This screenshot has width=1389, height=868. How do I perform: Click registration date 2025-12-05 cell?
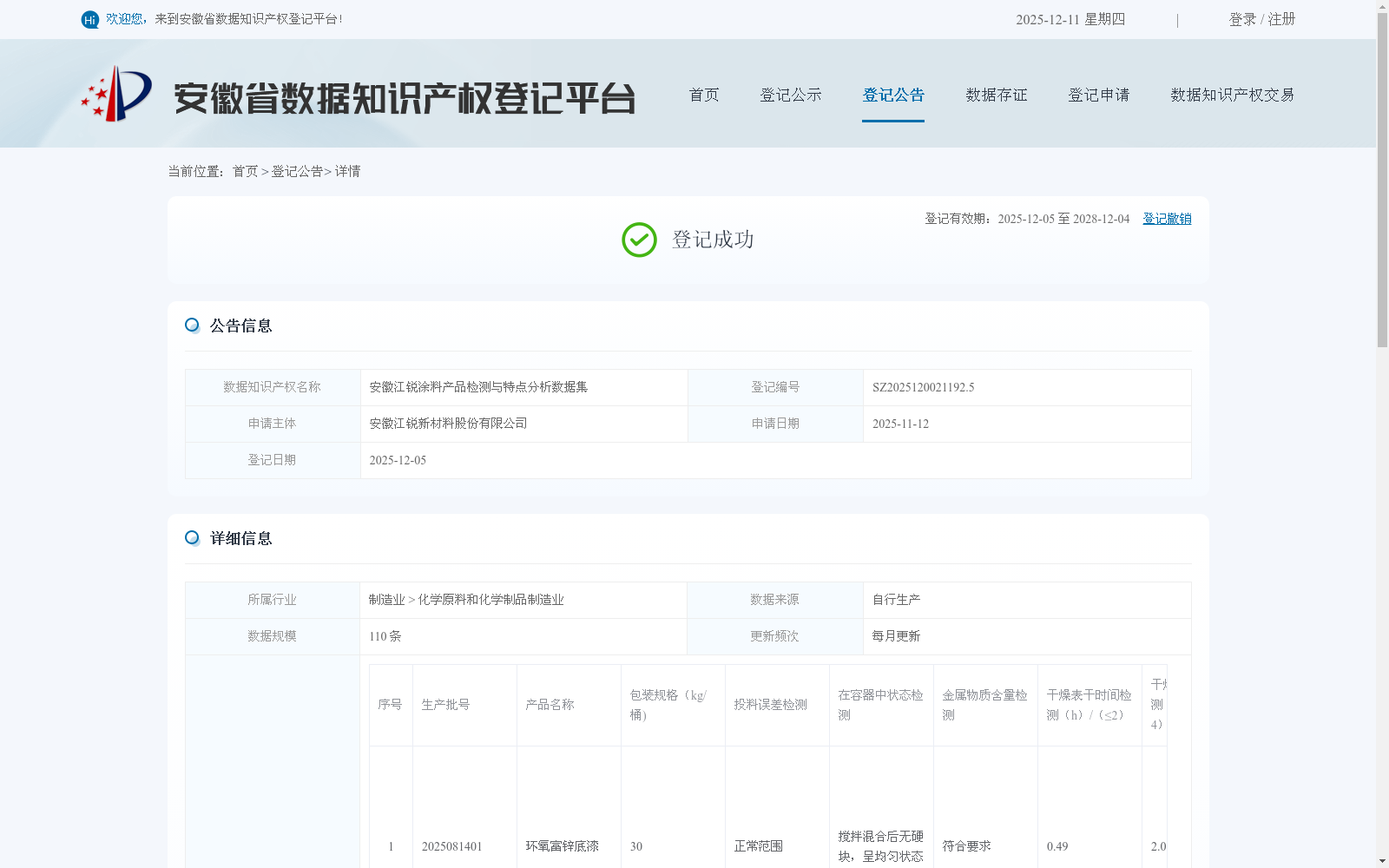[x=775, y=460]
